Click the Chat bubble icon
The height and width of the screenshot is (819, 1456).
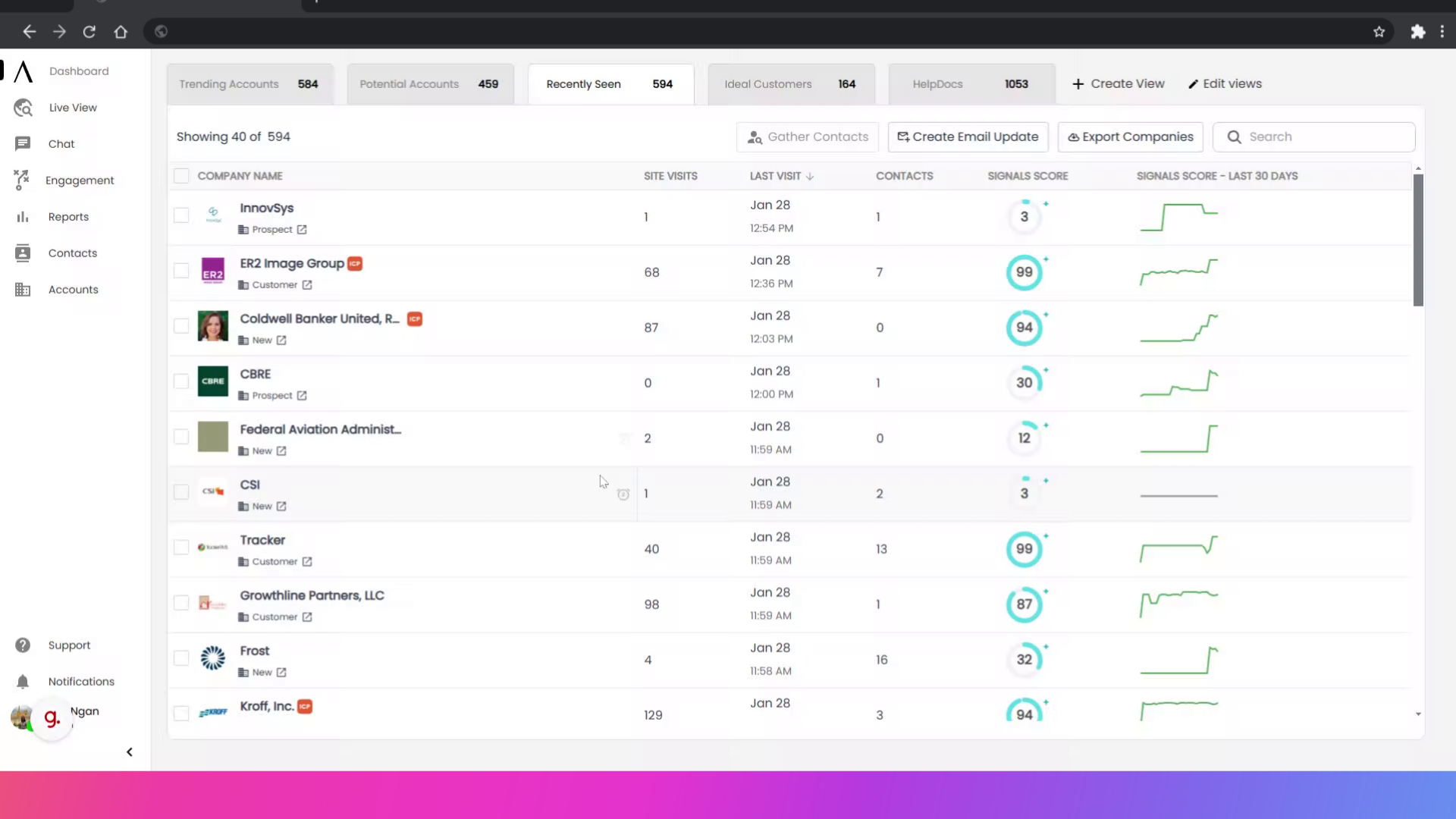(x=23, y=144)
